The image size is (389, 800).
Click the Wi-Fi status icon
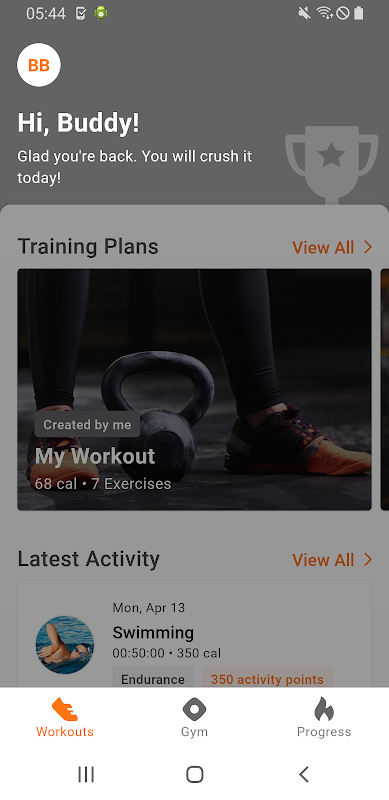324,13
